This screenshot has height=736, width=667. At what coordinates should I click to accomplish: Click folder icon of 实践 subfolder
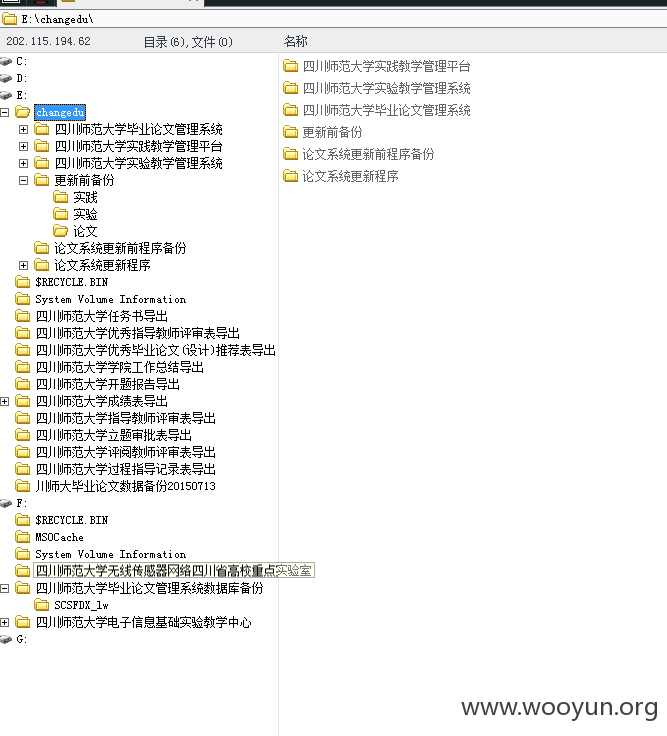61,197
